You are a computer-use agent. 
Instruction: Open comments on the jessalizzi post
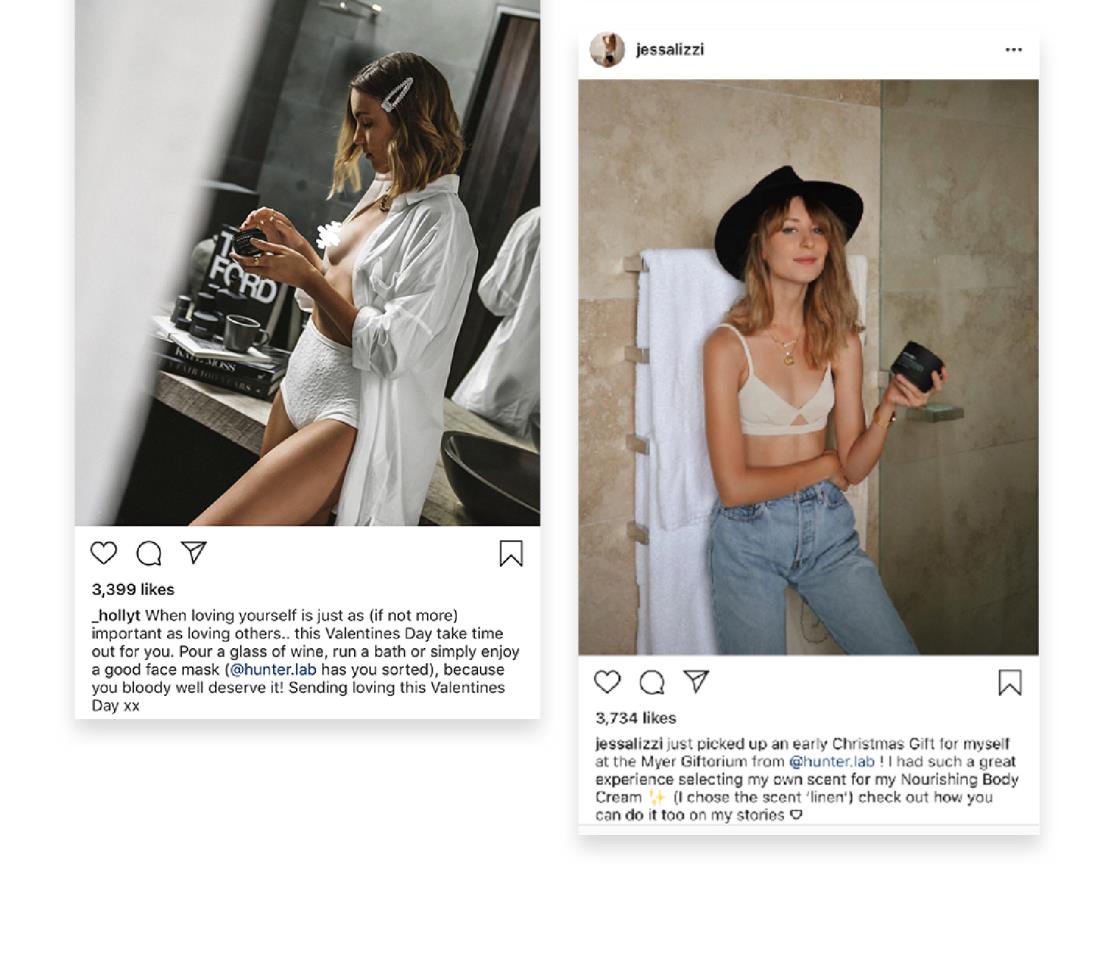[652, 682]
